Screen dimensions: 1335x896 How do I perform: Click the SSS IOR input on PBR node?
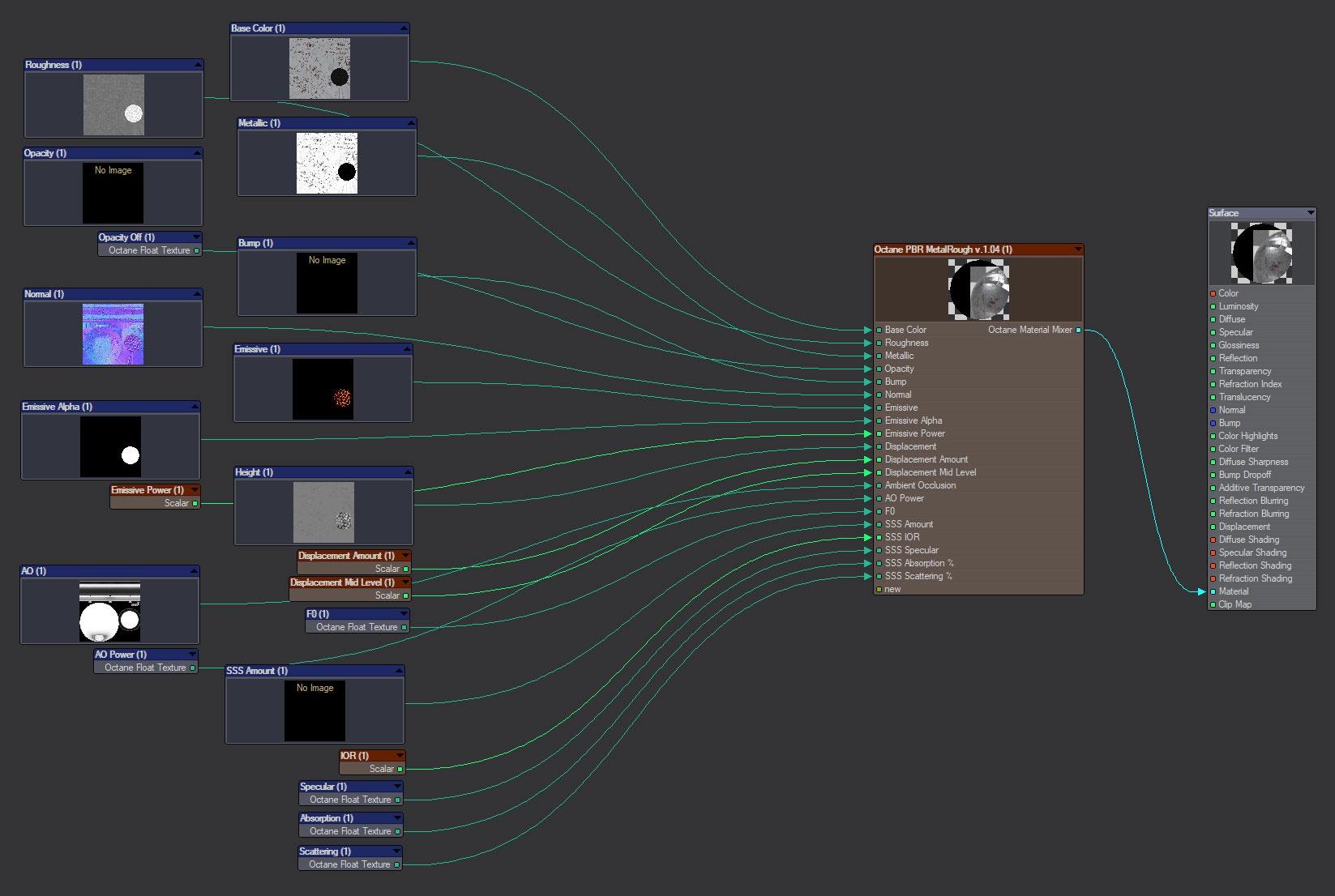coord(879,538)
